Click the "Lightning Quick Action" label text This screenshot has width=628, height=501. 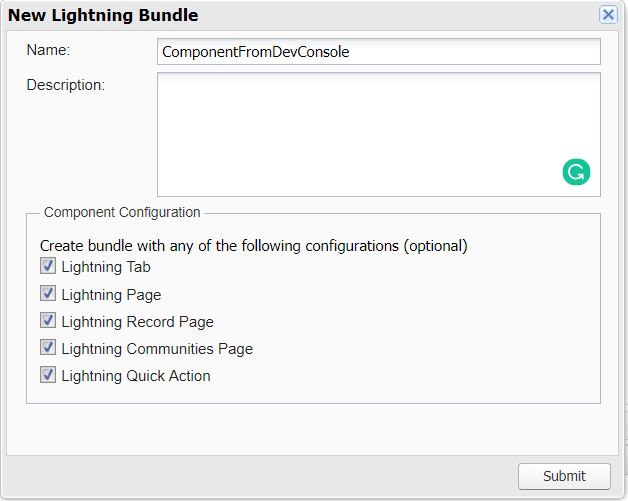point(136,376)
